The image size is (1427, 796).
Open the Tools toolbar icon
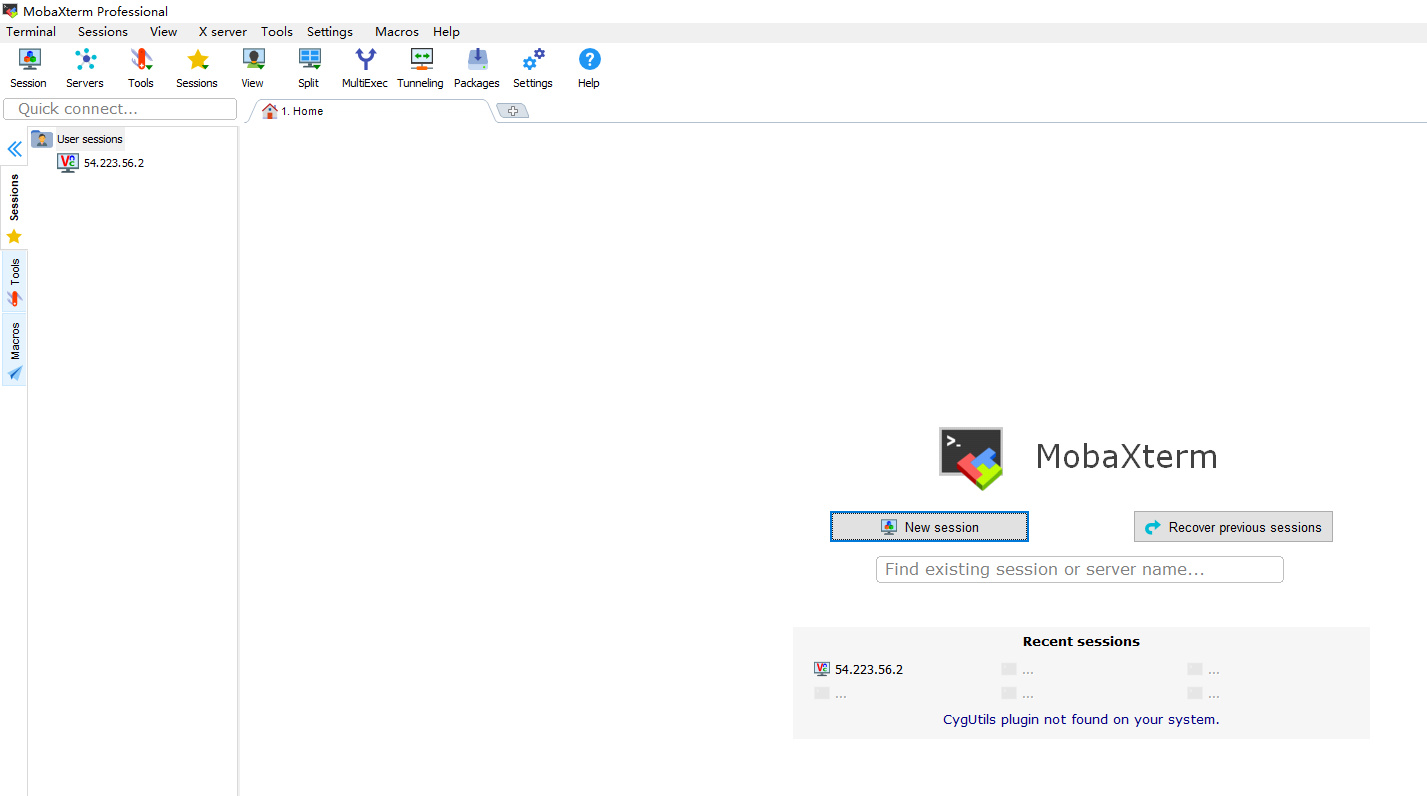click(x=141, y=68)
